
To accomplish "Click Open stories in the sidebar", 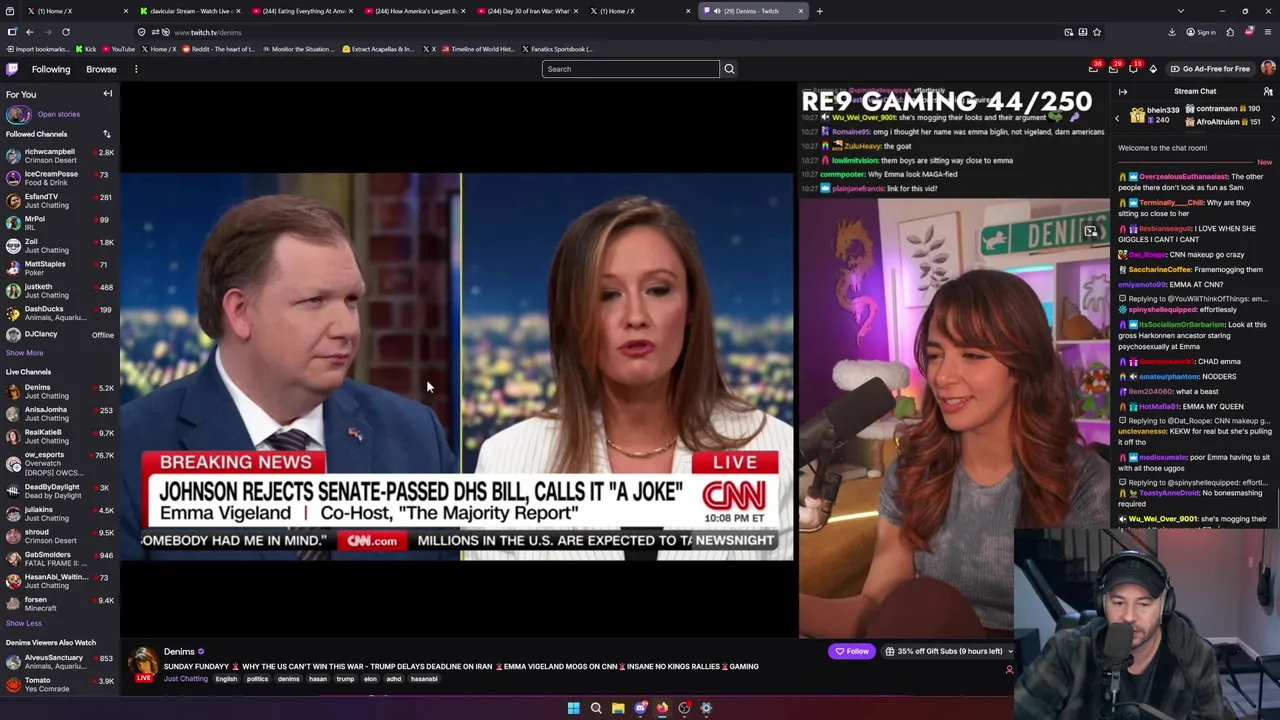I will pos(58,114).
